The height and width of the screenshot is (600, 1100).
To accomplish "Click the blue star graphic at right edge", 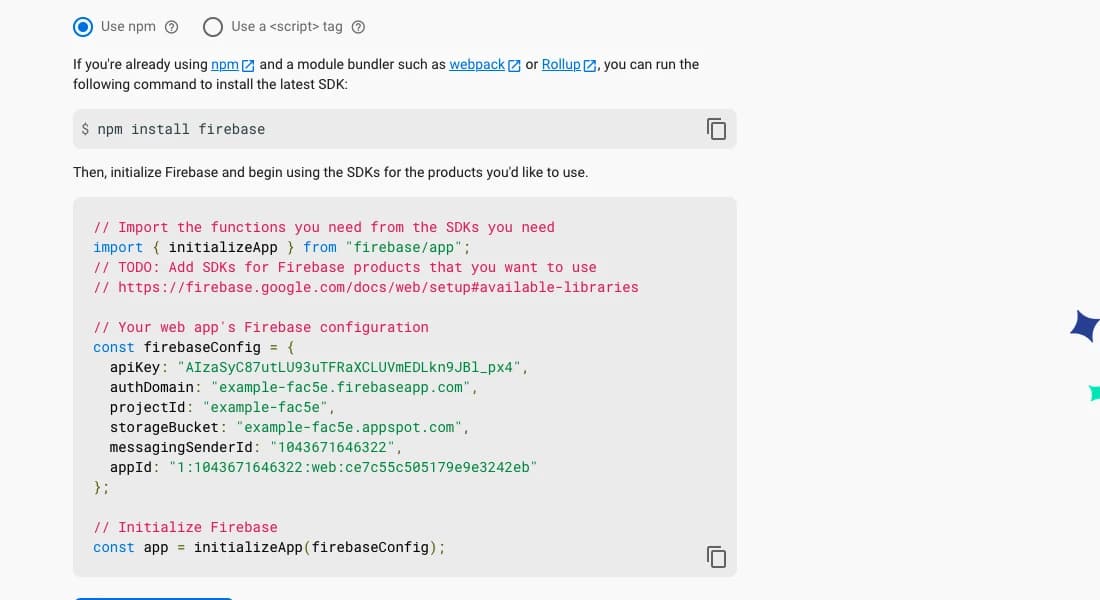I will point(1086,326).
